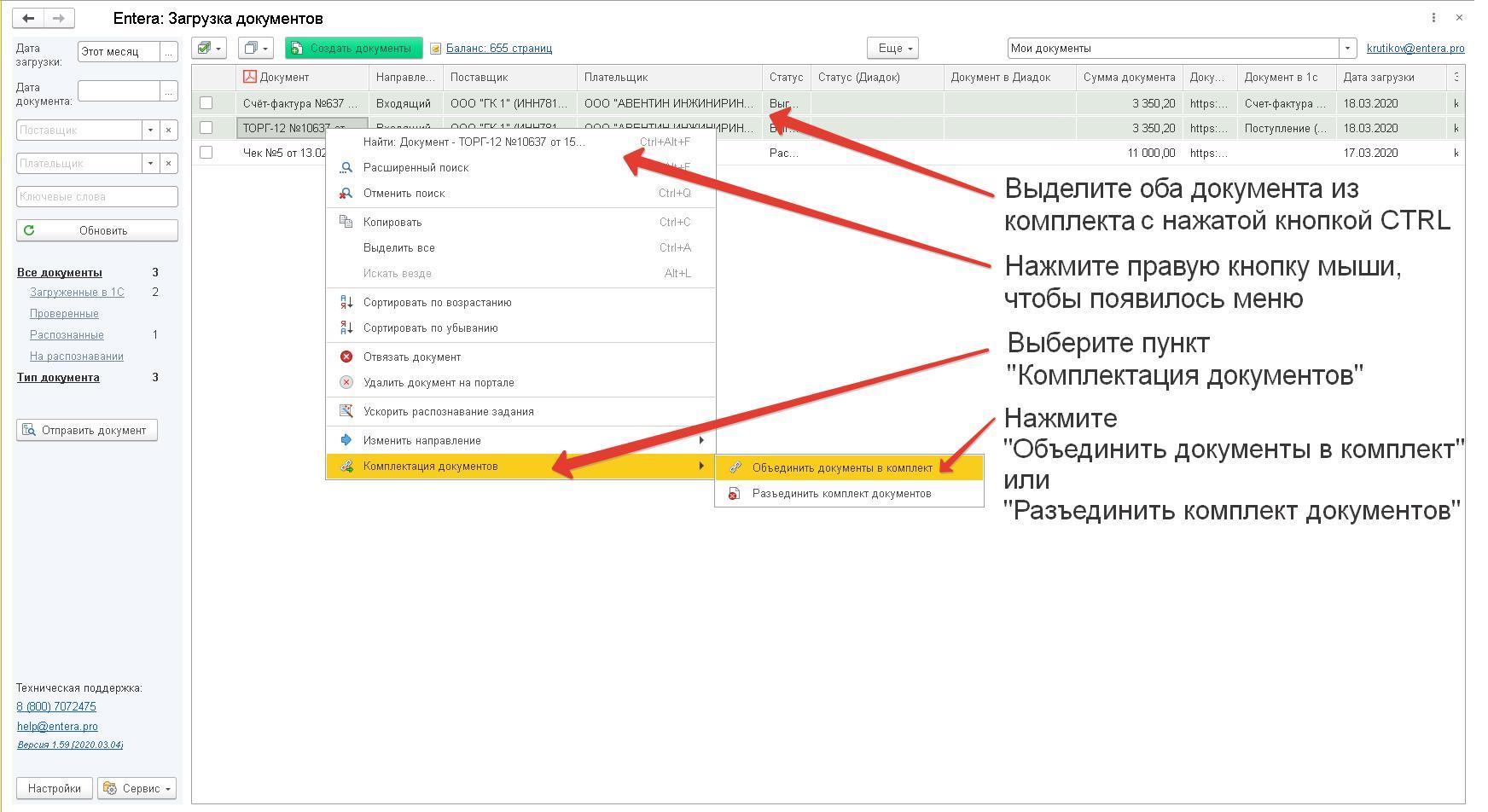Choose Расширенный поиск from context menu
The height and width of the screenshot is (812, 1488).
coord(520,167)
